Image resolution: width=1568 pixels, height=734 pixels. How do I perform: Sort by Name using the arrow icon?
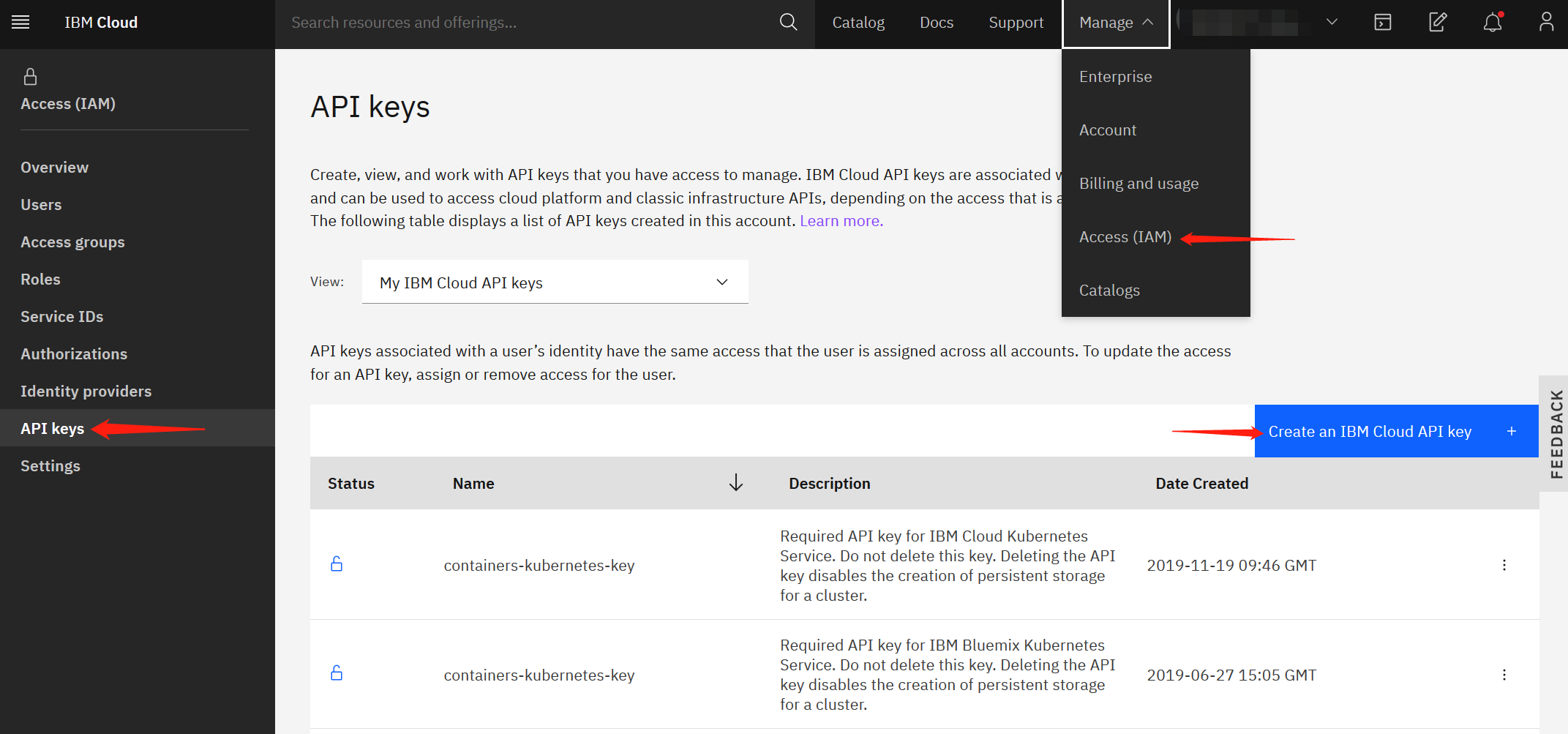pyautogui.click(x=736, y=483)
